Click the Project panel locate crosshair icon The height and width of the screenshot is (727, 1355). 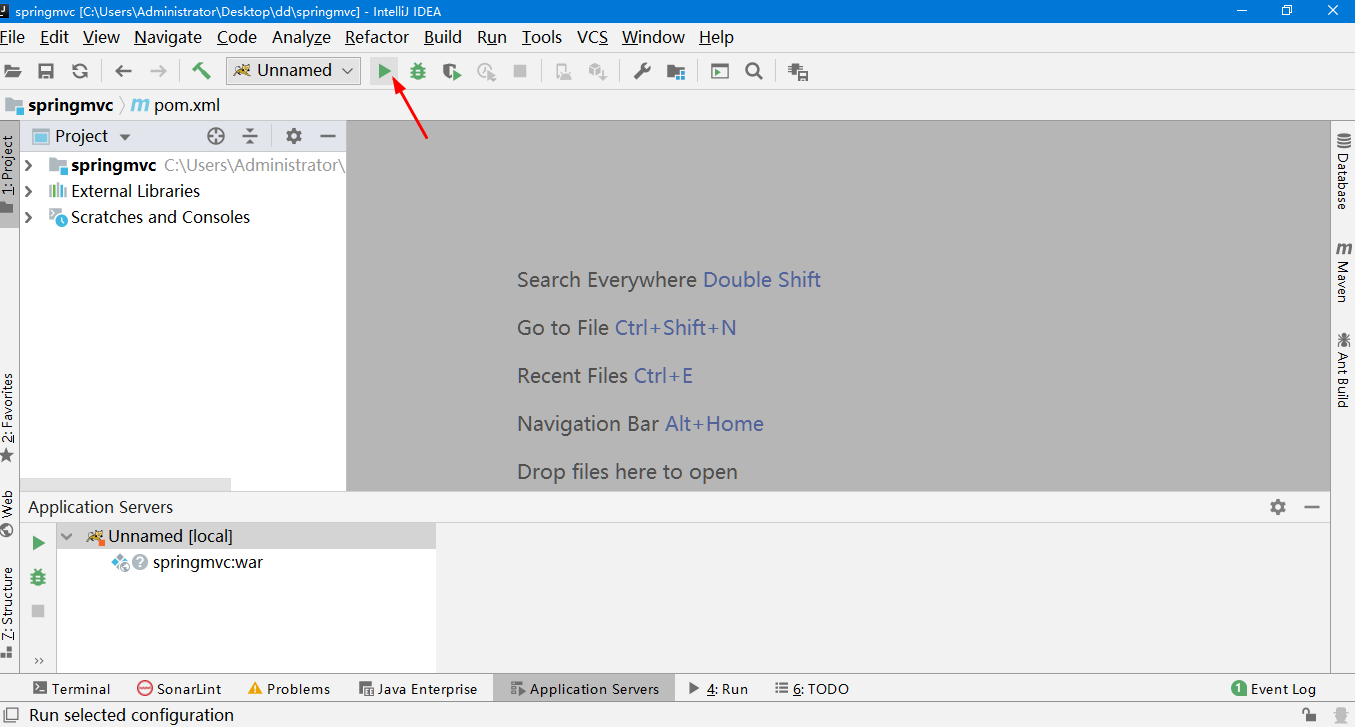(x=216, y=136)
